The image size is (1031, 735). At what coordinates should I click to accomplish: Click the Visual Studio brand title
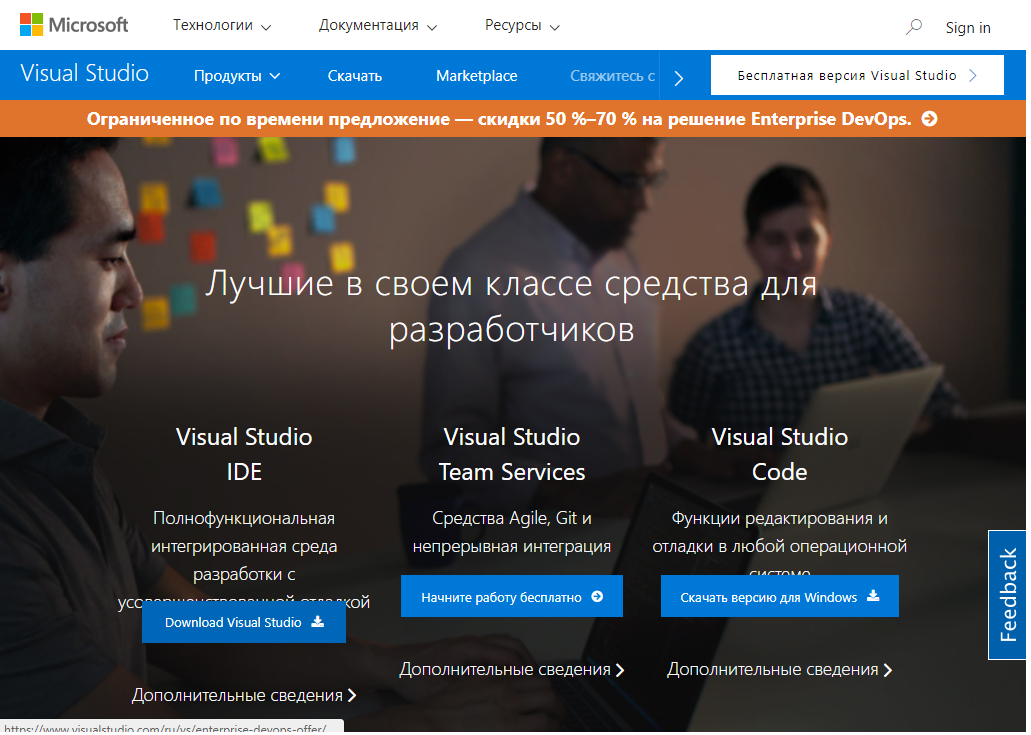[x=84, y=74]
